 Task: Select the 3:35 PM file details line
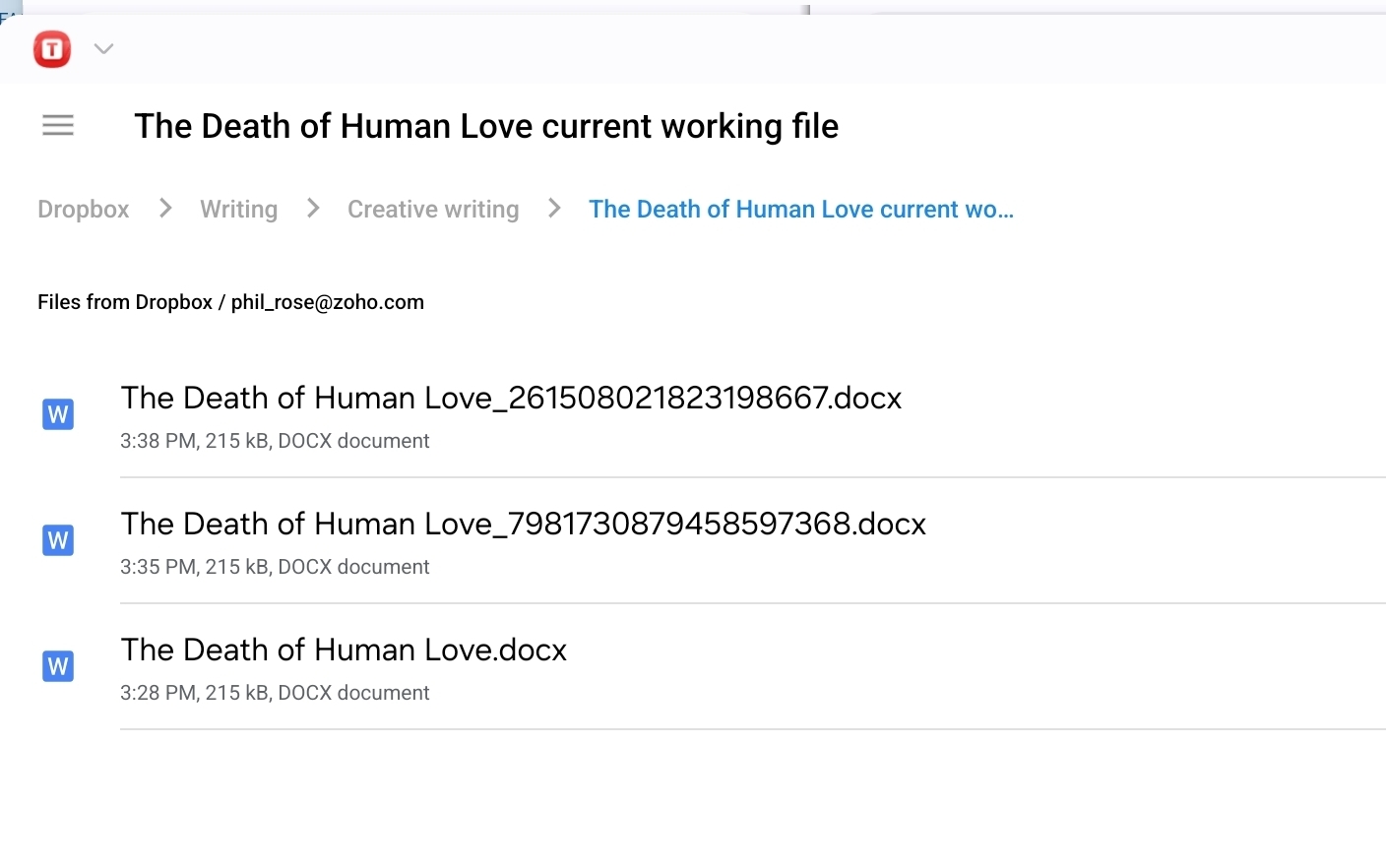point(275,567)
